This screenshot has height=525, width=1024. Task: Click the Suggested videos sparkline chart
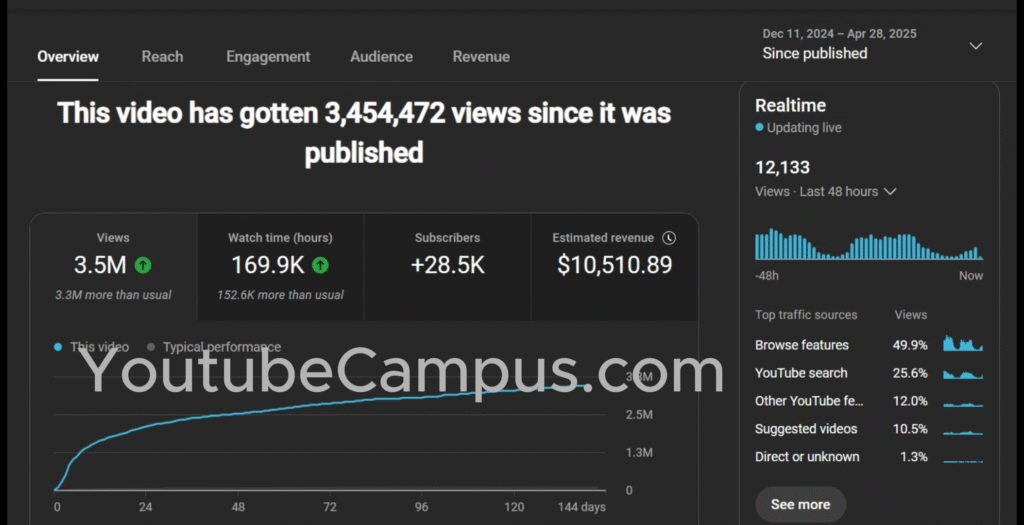coord(963,432)
